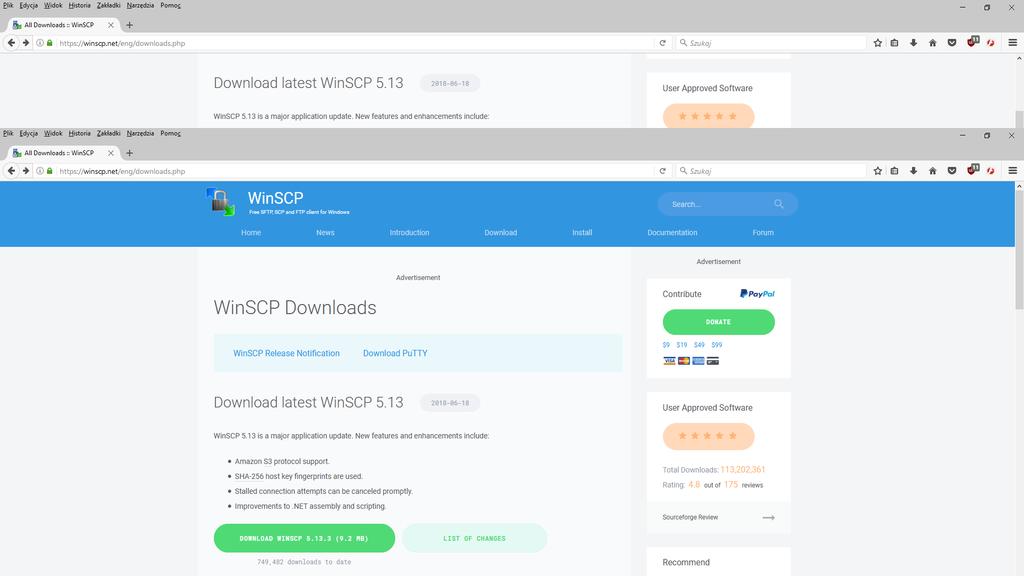The width and height of the screenshot is (1024, 576).
Task: Close the All Downloads tab in lower window
Action: coord(110,153)
